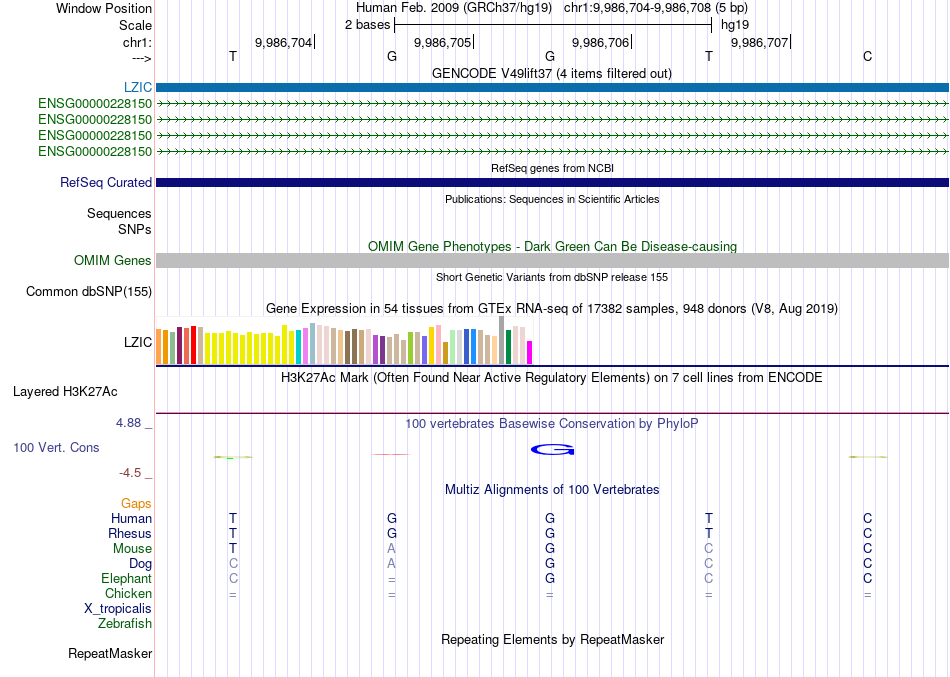Screen dimensions: 950x677
Task: Click the X_tropicalis species label
Action: pyautogui.click(x=118, y=609)
